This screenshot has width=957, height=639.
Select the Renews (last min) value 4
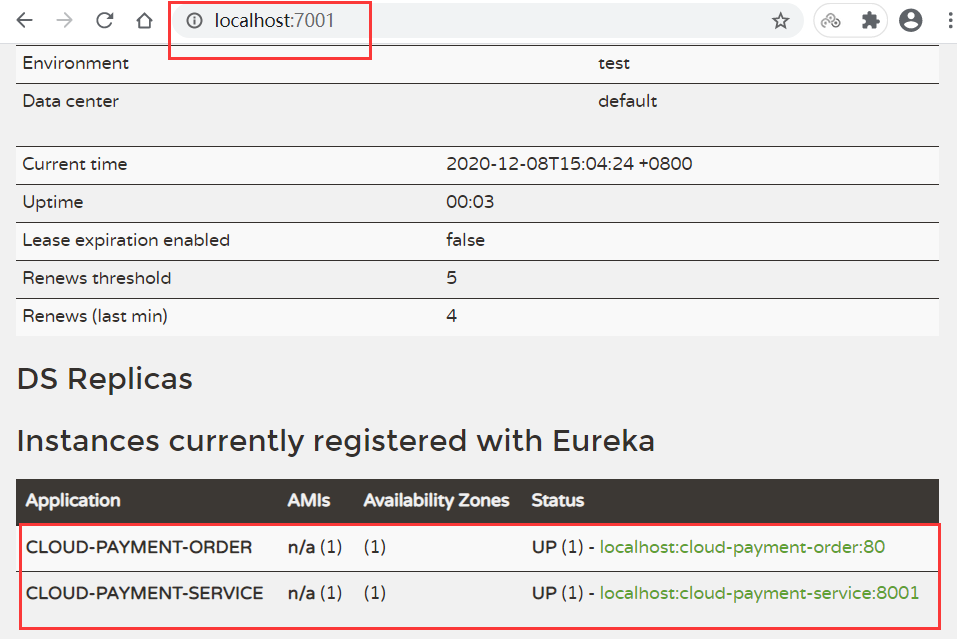click(452, 316)
